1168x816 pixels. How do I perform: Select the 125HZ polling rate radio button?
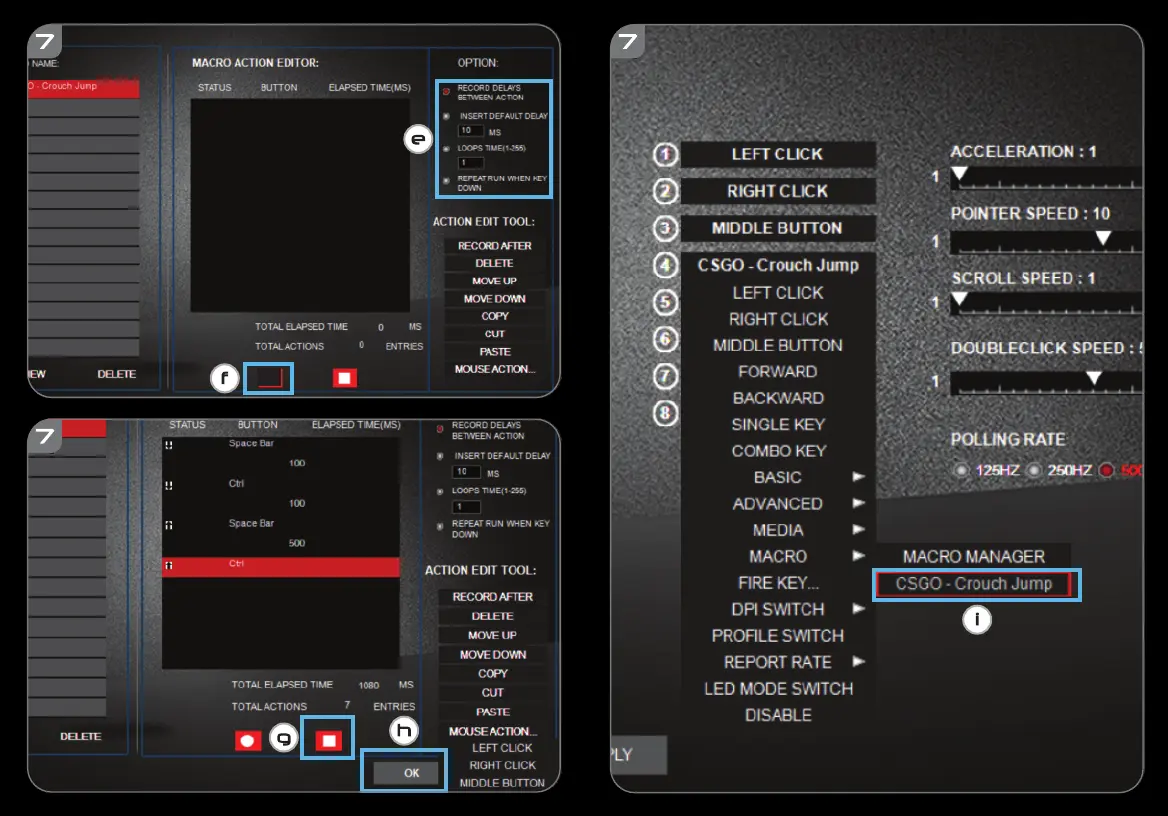962,470
